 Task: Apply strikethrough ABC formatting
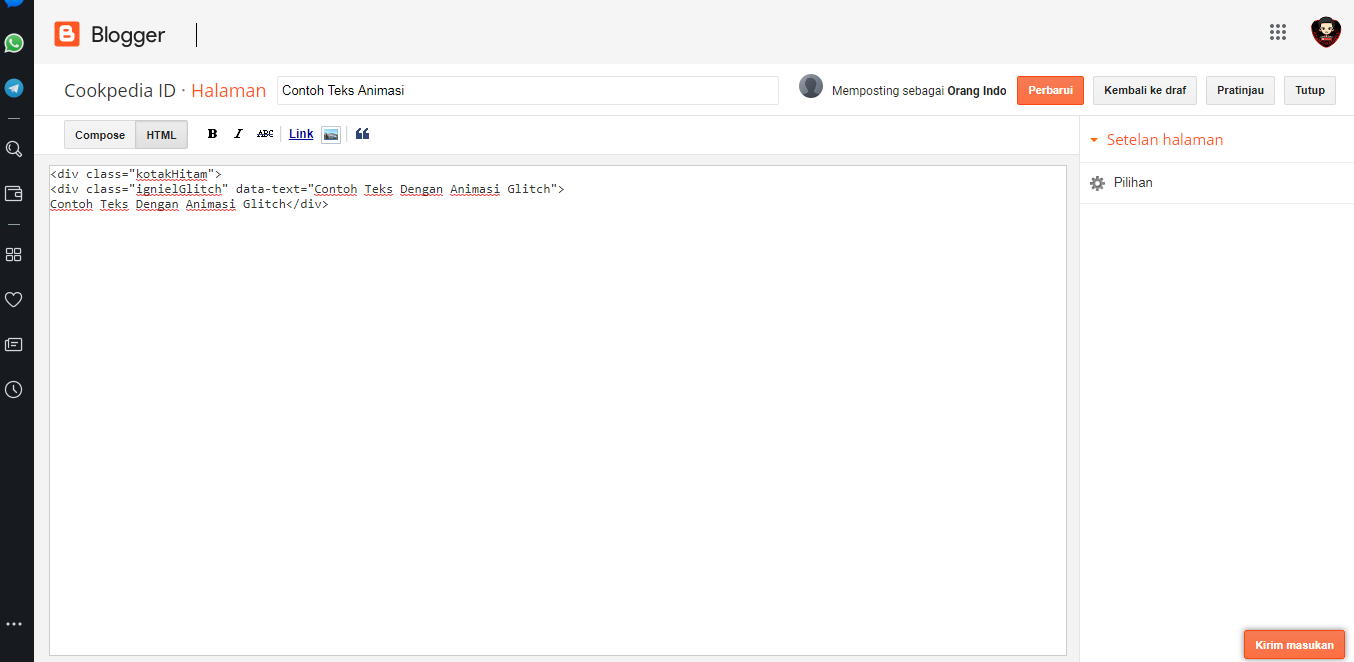265,134
